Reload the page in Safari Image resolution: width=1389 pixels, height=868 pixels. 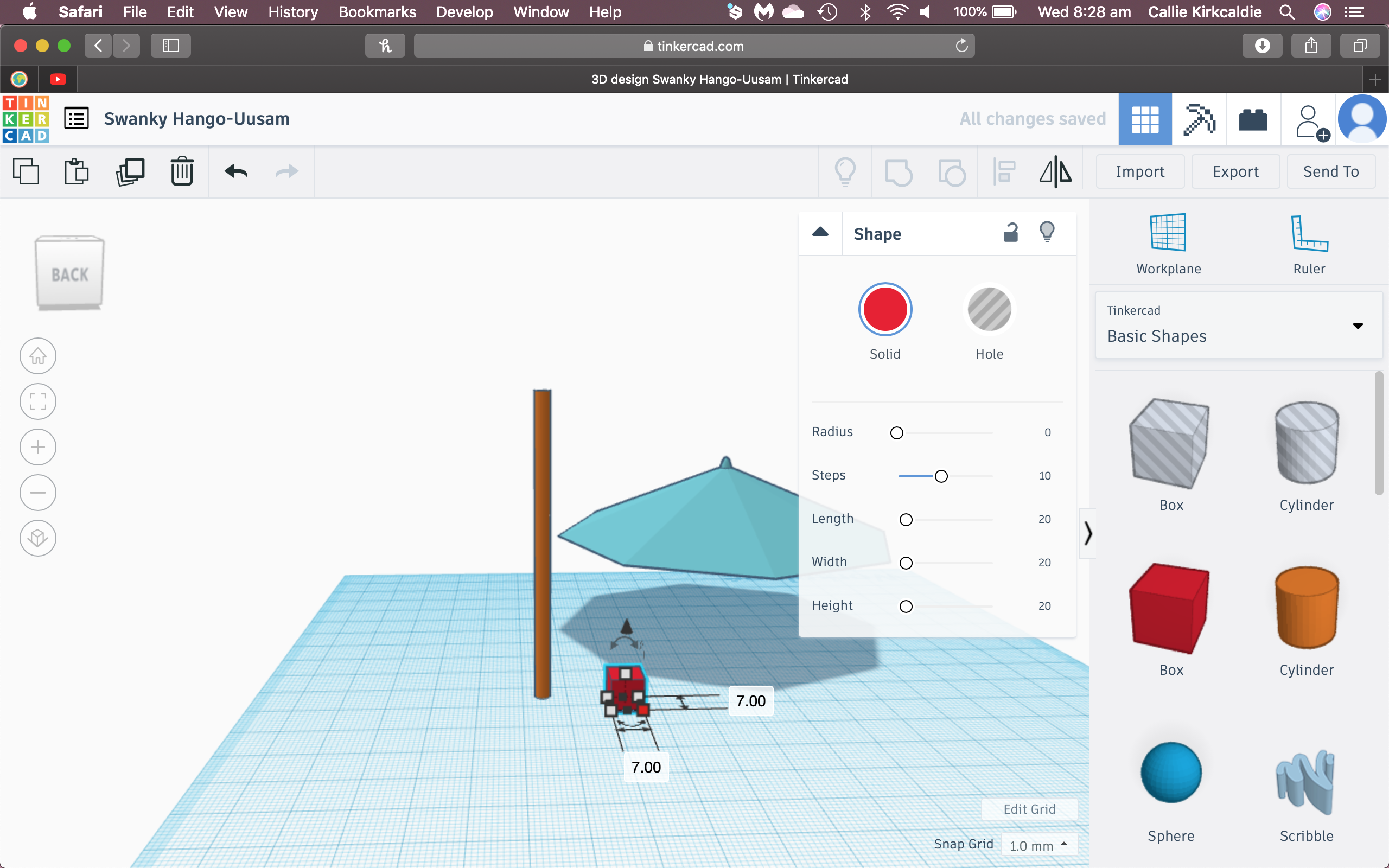[961, 46]
